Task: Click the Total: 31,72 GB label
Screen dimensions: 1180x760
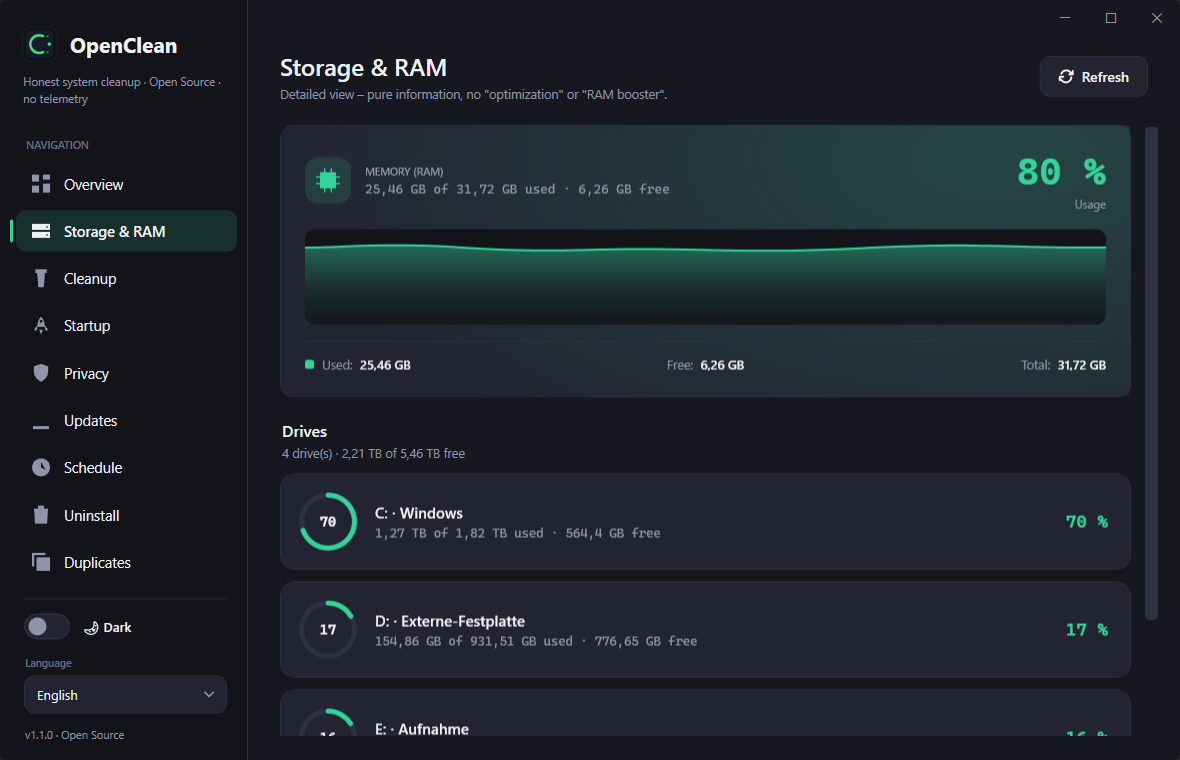Action: click(1063, 365)
